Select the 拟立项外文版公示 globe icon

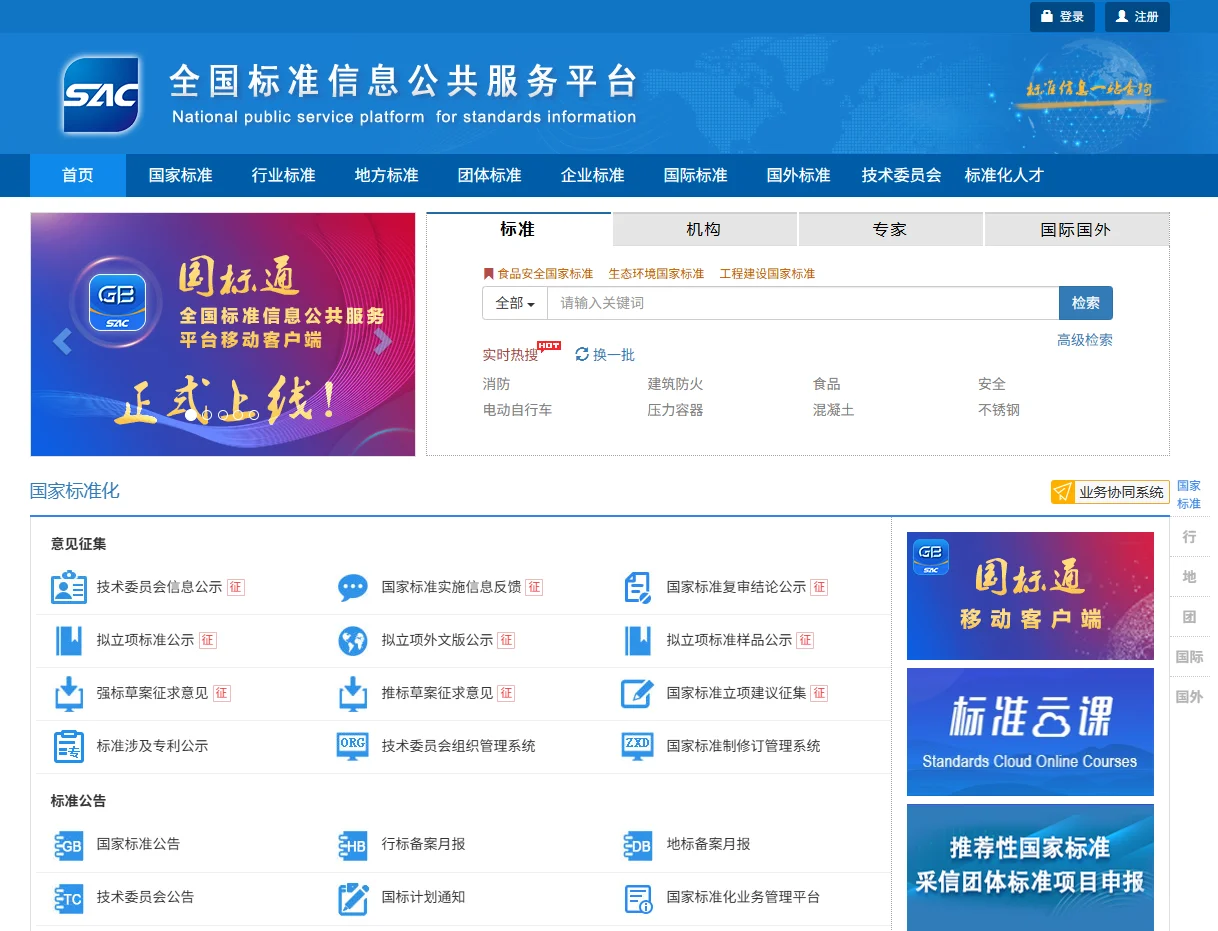click(352, 641)
